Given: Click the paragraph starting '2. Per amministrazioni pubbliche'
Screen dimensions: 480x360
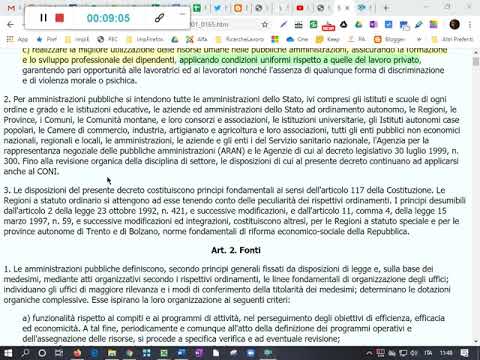Looking at the screenshot, I should tap(232, 135).
